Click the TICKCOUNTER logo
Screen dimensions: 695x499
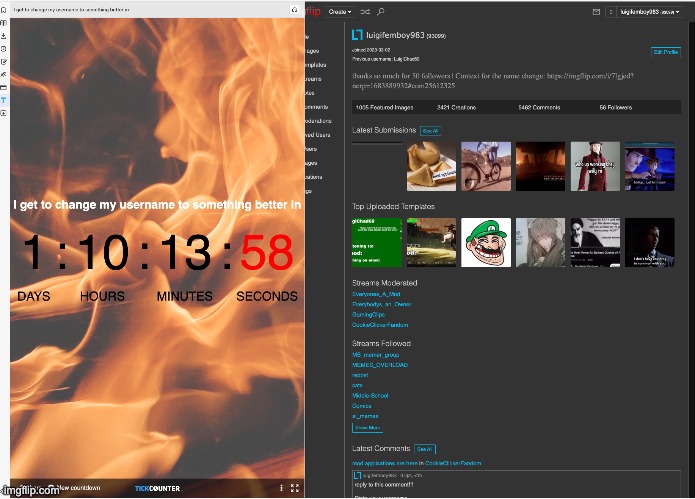click(x=157, y=488)
